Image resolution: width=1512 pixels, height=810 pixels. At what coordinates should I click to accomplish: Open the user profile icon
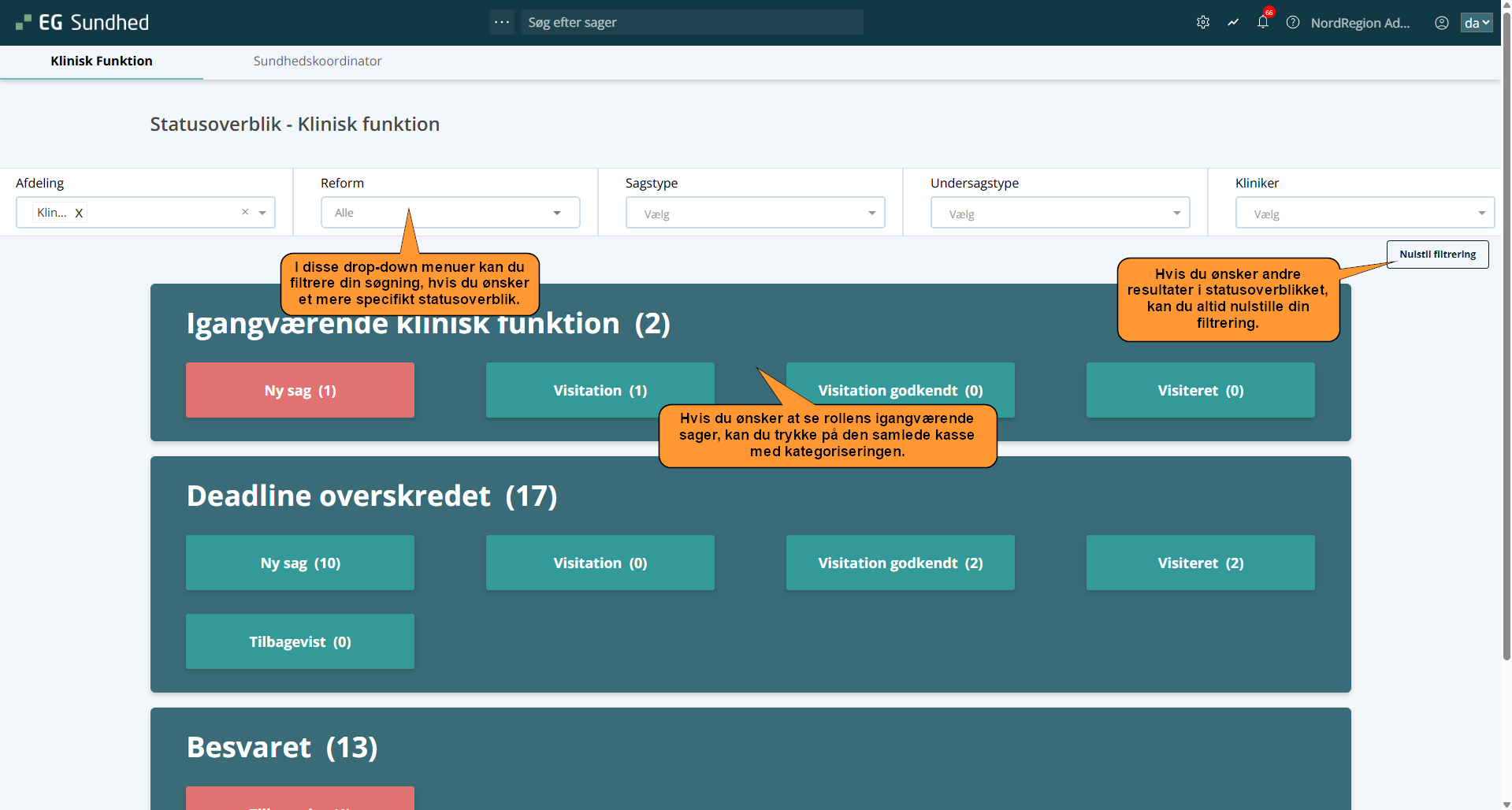tap(1441, 23)
